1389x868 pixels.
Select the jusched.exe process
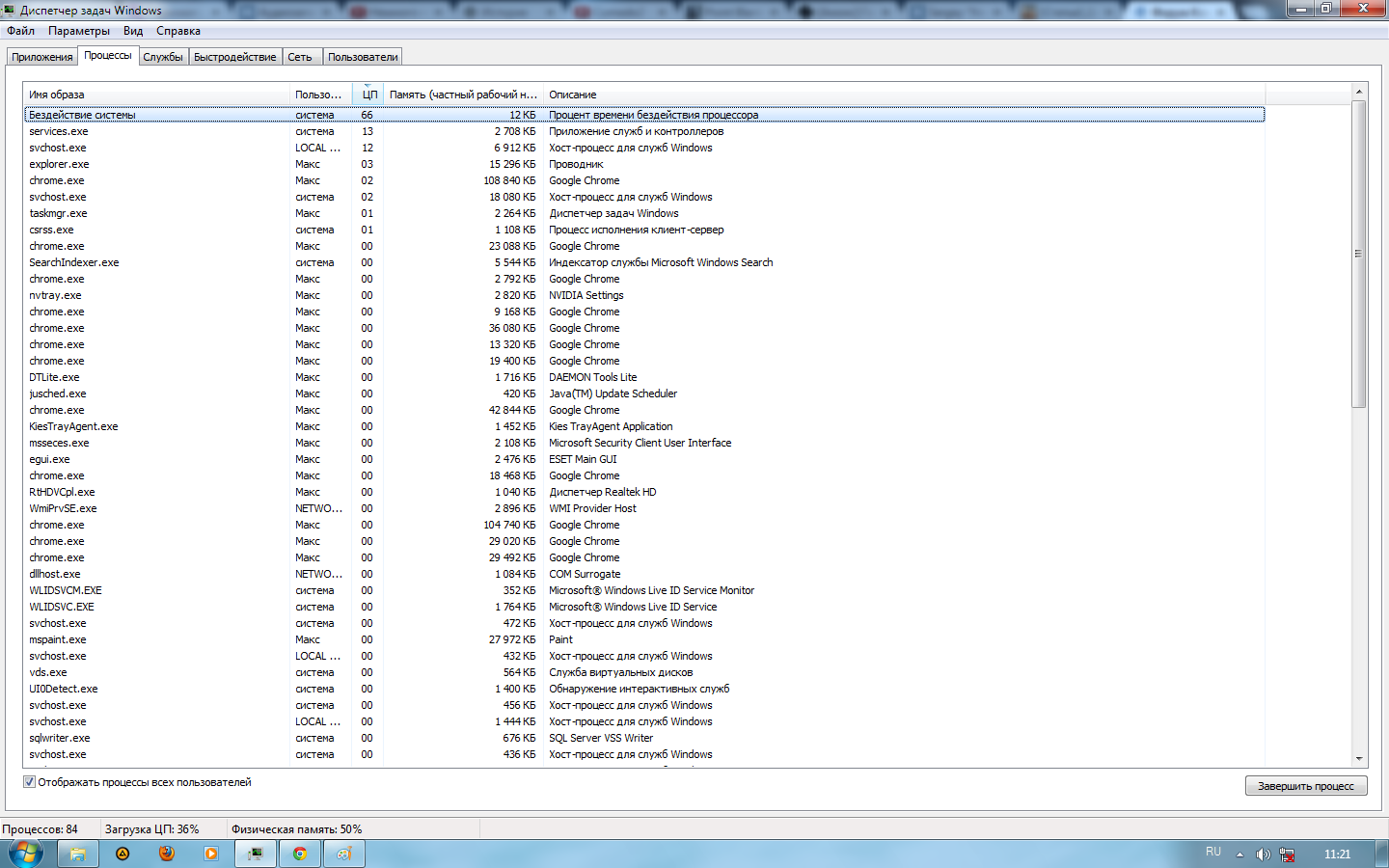pyautogui.click(x=644, y=393)
